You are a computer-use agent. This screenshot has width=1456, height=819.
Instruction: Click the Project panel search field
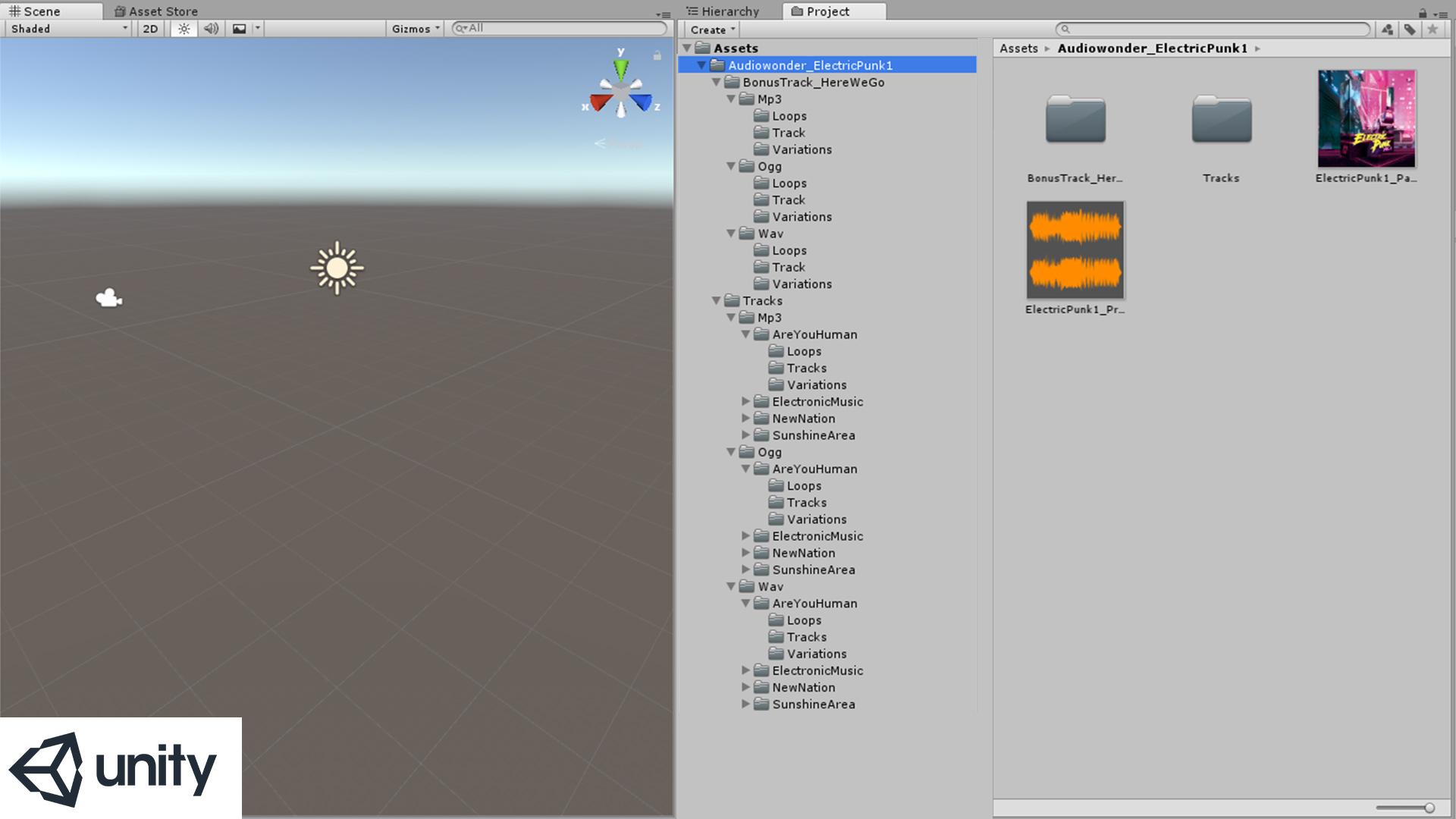click(1213, 29)
